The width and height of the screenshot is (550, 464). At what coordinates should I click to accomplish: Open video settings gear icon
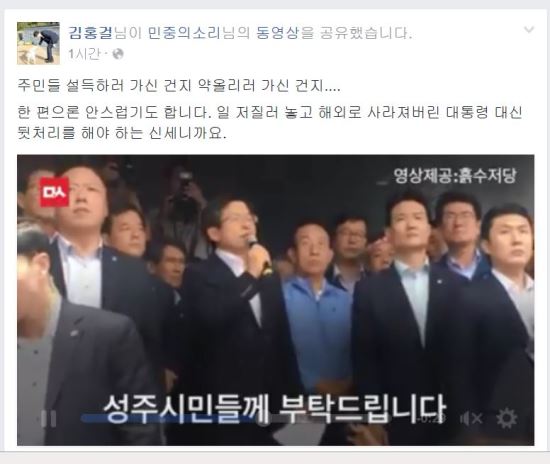pyautogui.click(x=507, y=418)
